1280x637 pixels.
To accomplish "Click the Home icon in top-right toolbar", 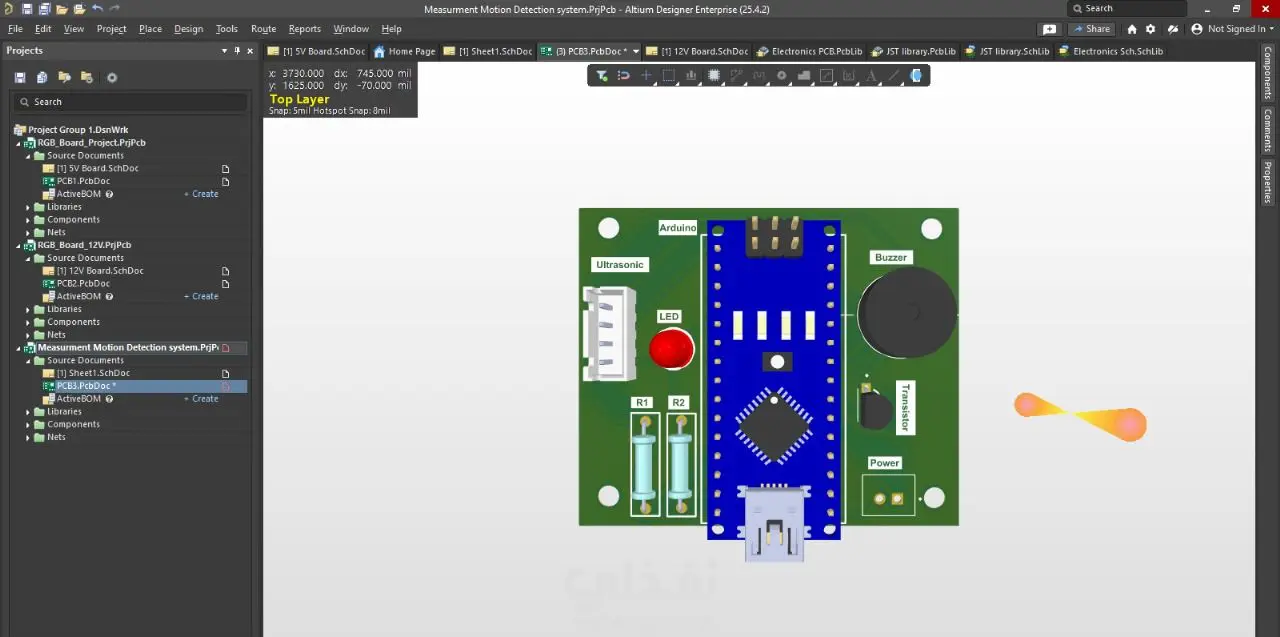I will (x=1132, y=29).
